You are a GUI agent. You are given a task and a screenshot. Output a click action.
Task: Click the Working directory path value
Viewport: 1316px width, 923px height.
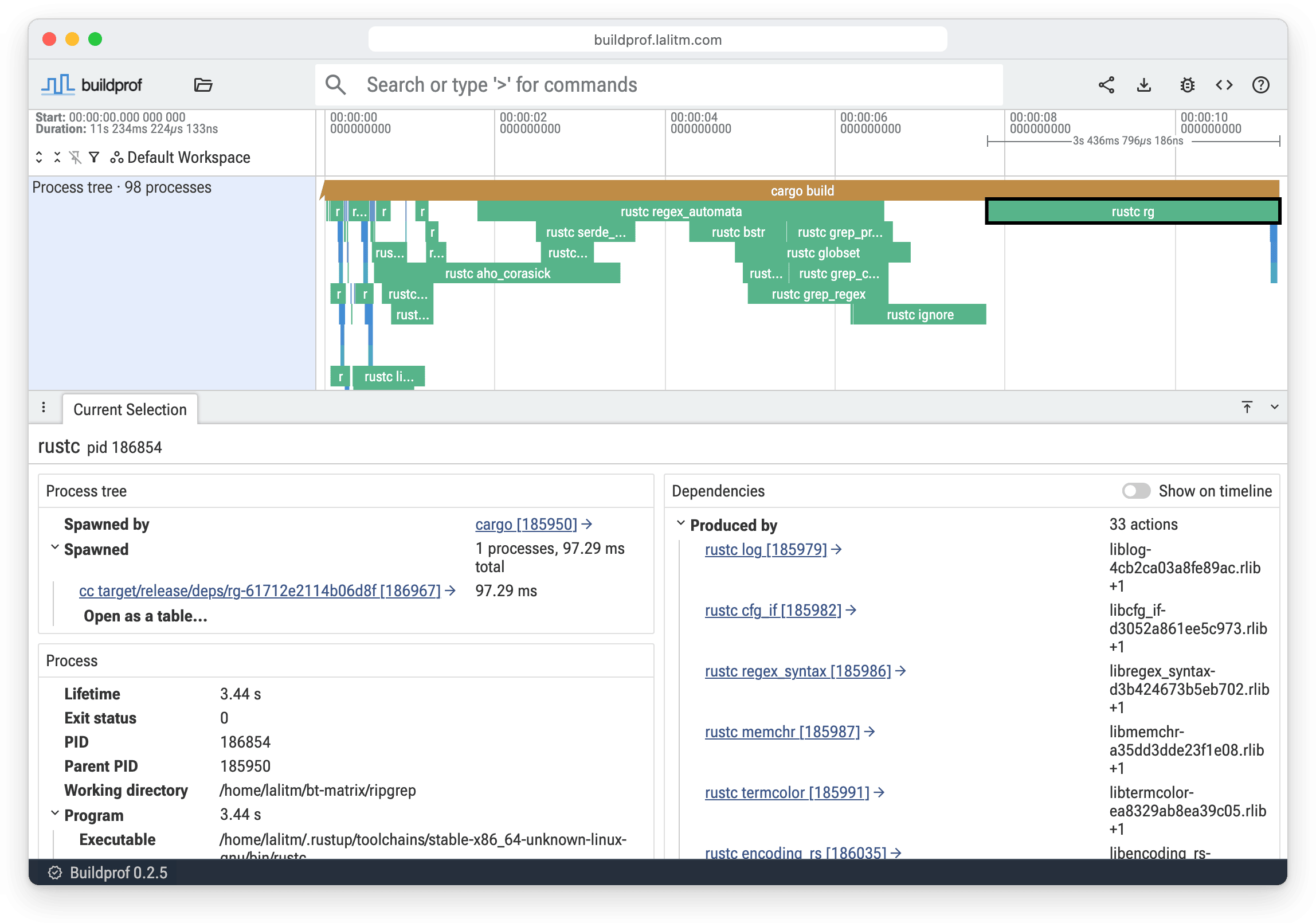(x=318, y=790)
